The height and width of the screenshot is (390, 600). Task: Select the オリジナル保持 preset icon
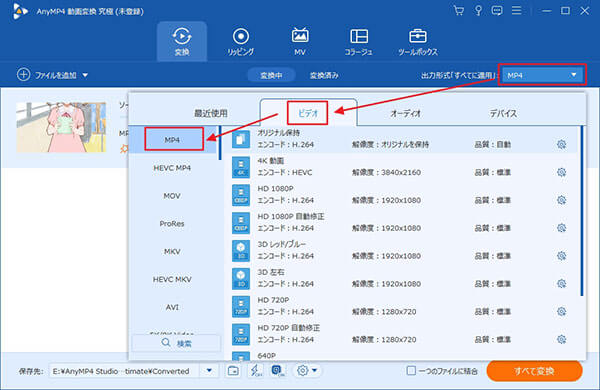[x=241, y=139]
